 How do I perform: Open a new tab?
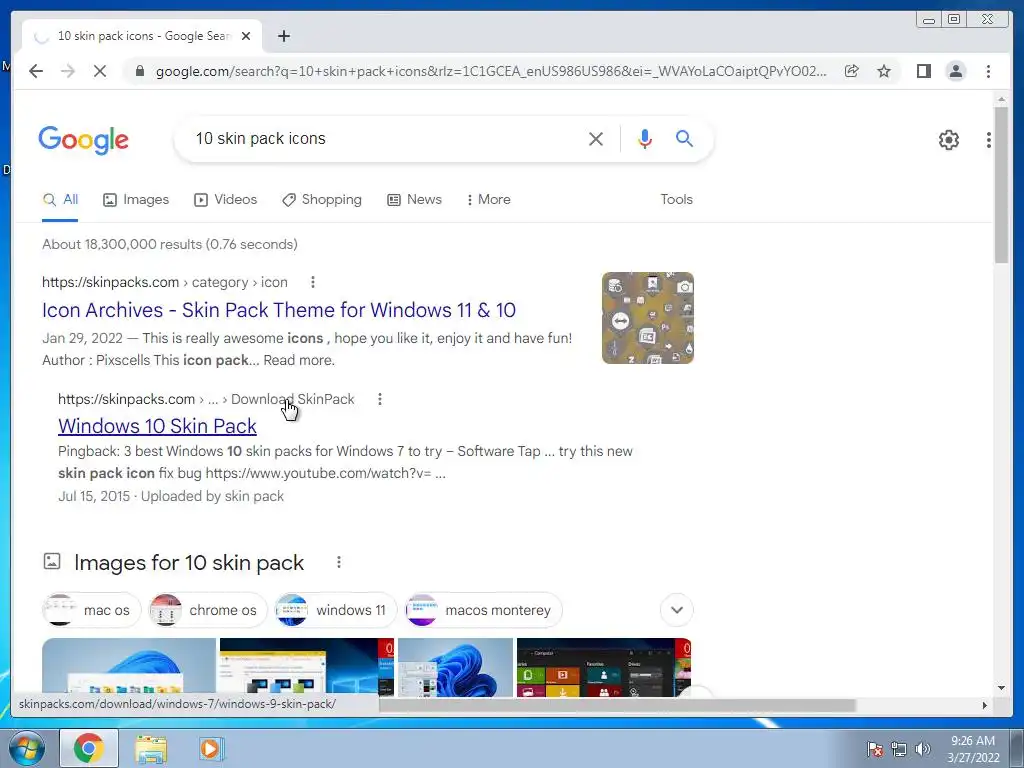point(283,36)
